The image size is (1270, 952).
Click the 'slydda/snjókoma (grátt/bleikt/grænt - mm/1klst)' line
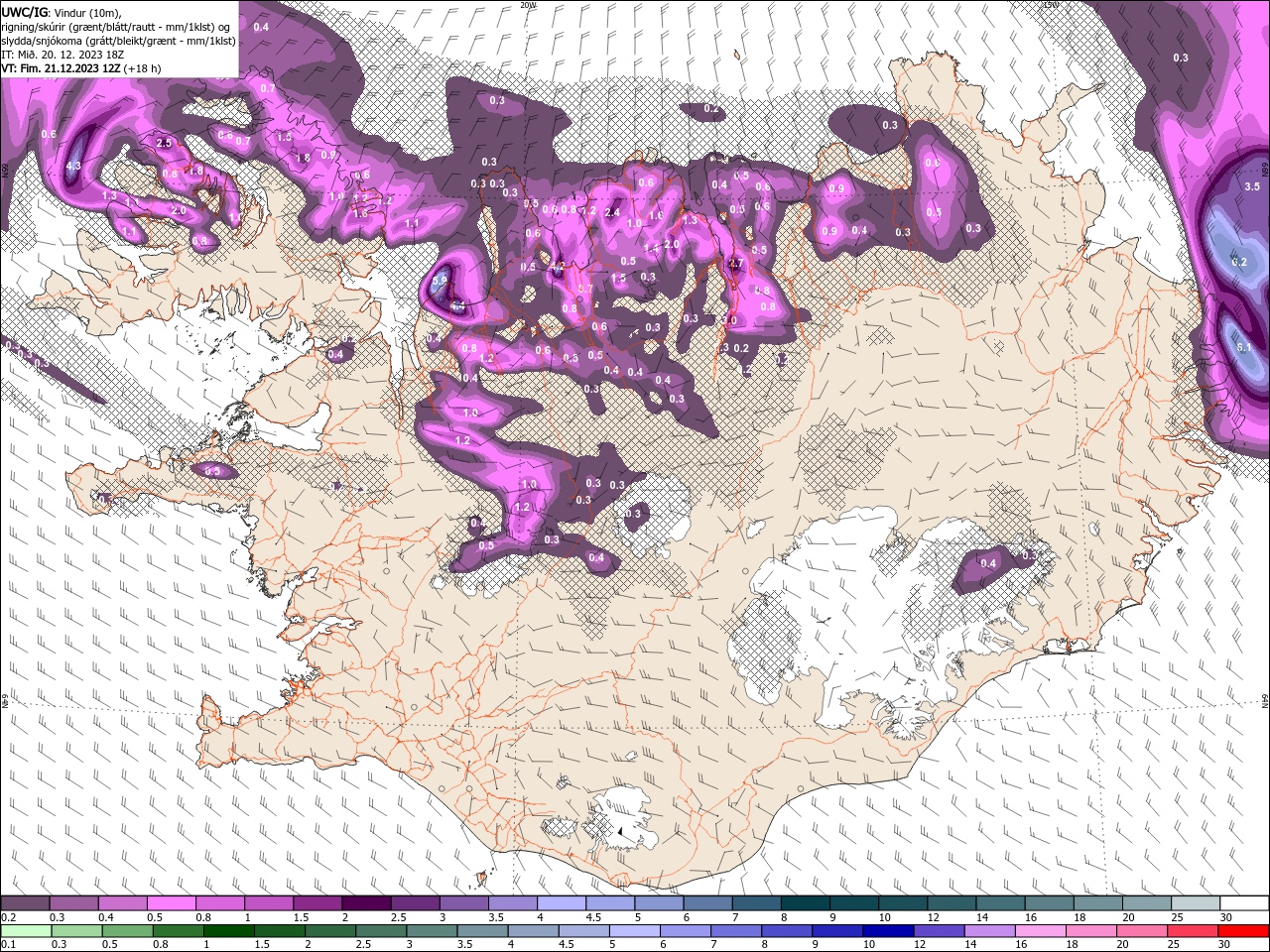[x=118, y=41]
